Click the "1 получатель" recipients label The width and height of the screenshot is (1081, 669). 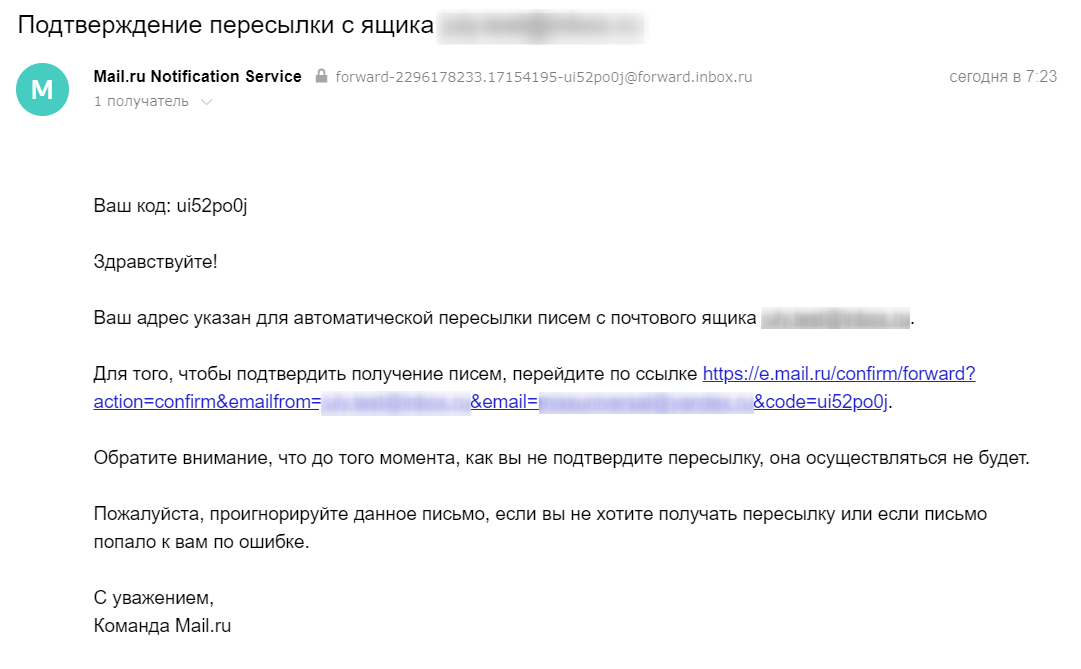click(141, 101)
